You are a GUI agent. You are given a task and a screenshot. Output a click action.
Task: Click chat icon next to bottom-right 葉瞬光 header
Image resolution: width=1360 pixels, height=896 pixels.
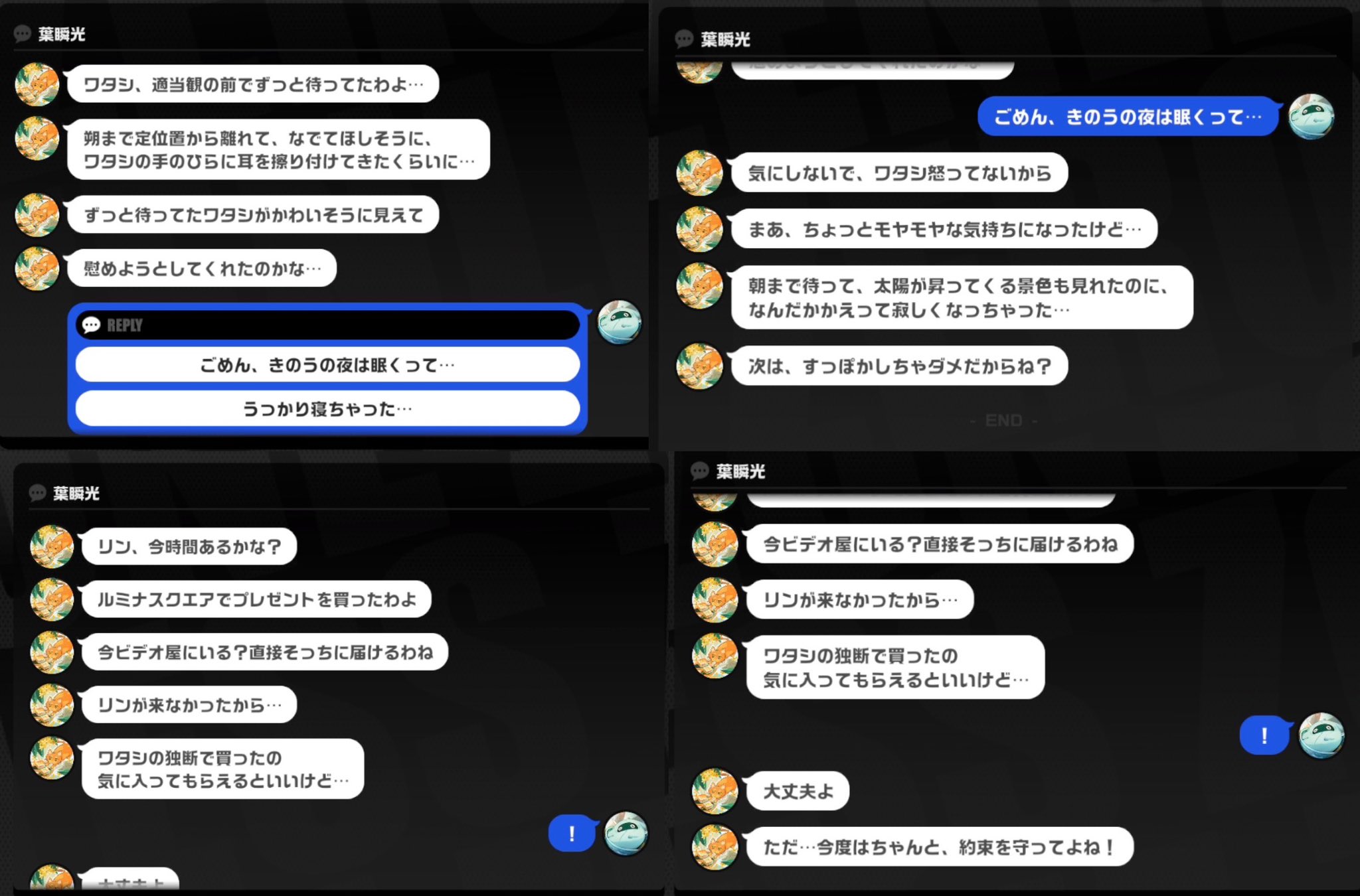click(700, 471)
